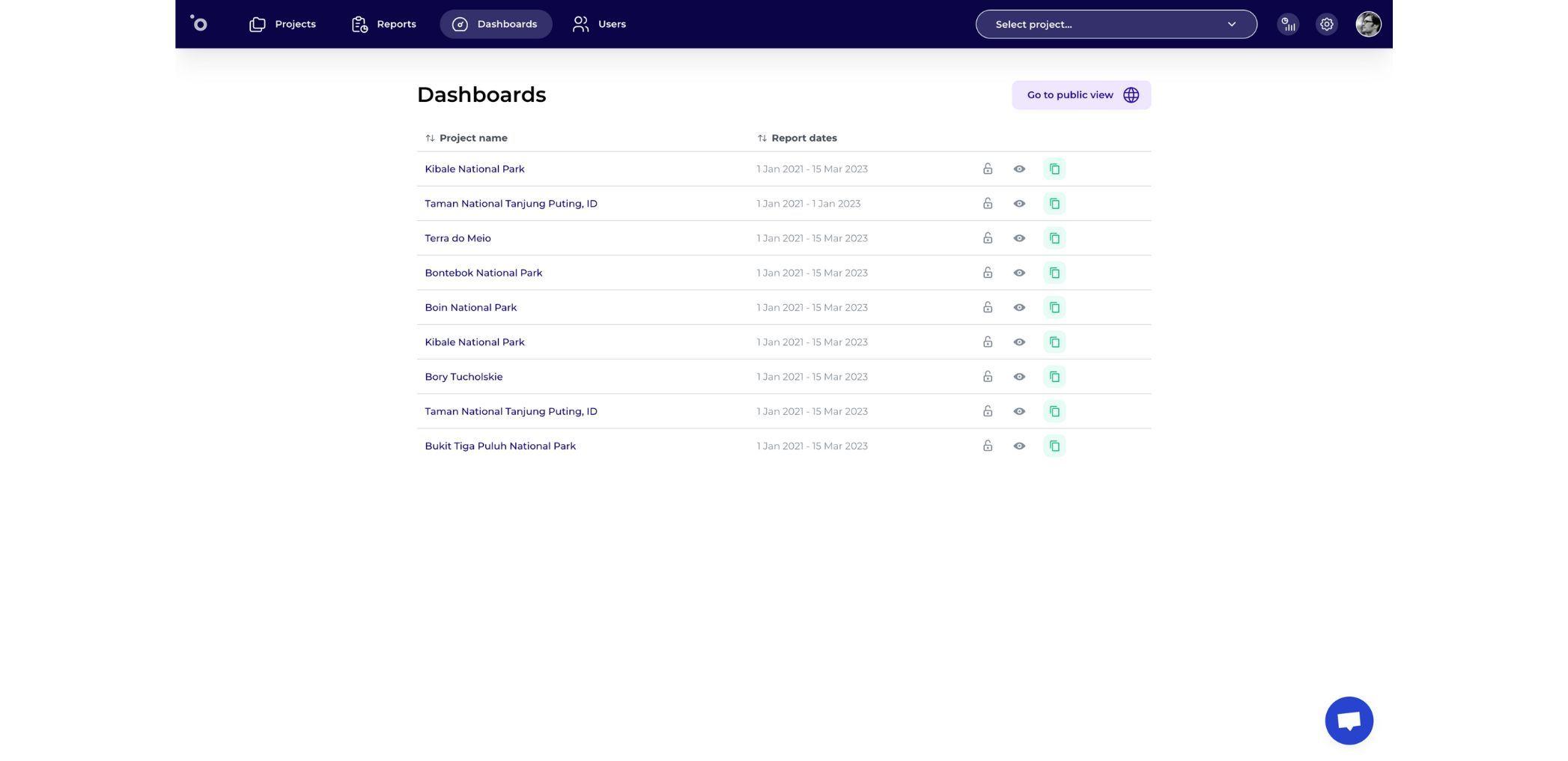Click the lock icon for Bukit Tiga Puluh National Park
This screenshot has height=761, width=1568.
(988, 446)
